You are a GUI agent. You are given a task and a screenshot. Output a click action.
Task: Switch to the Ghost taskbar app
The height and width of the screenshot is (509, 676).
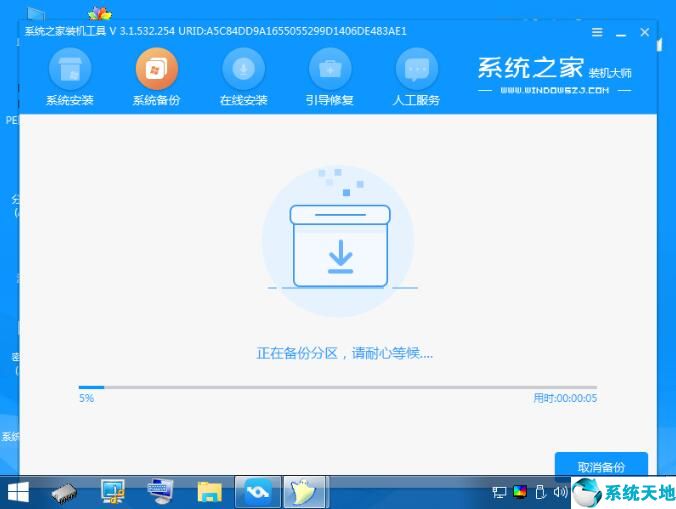point(304,492)
